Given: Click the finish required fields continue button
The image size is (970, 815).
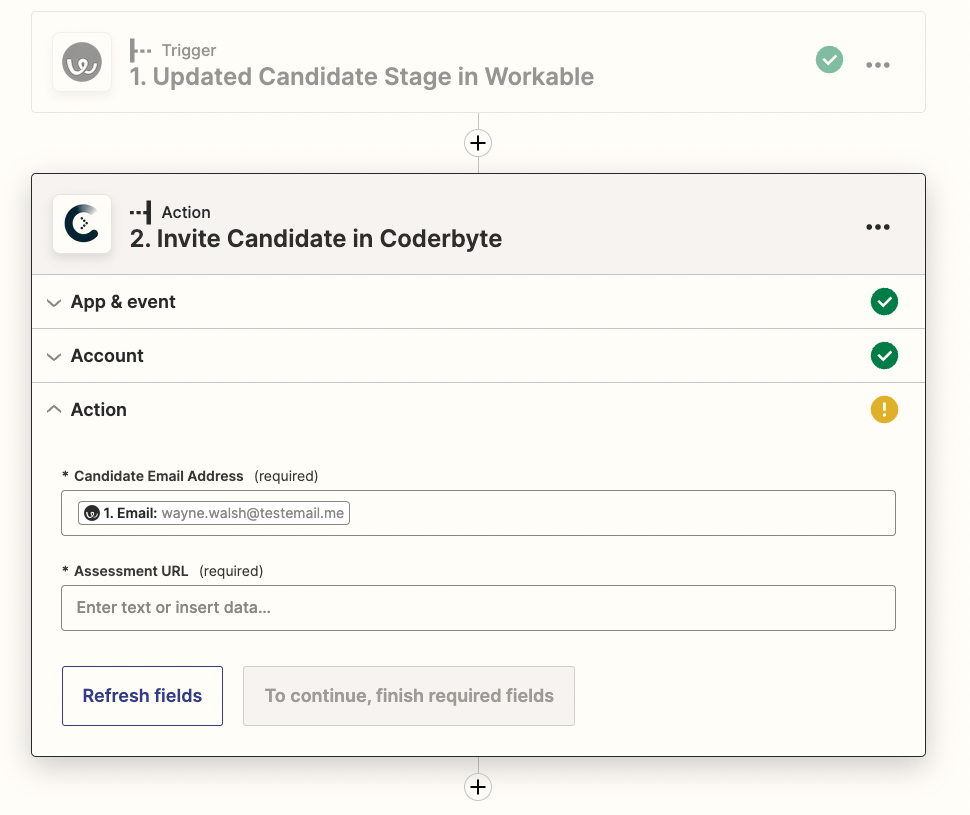Looking at the screenshot, I should click(409, 696).
